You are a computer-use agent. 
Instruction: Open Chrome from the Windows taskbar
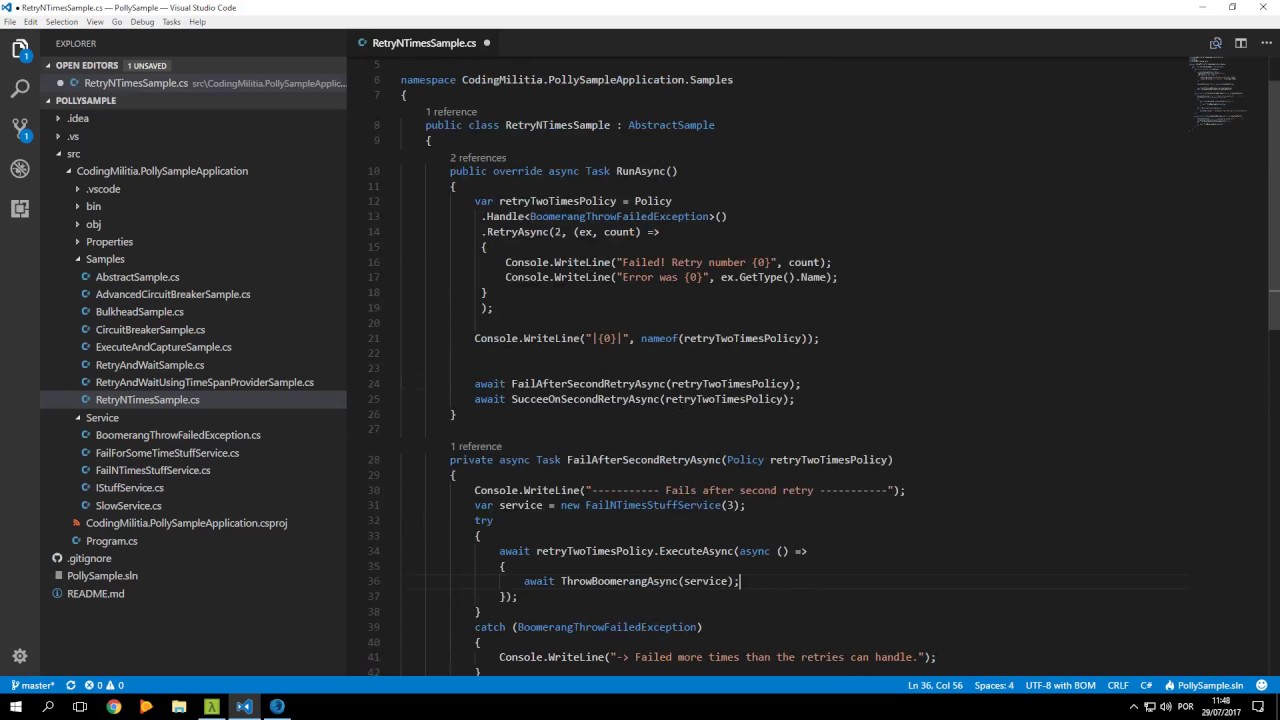pos(113,707)
